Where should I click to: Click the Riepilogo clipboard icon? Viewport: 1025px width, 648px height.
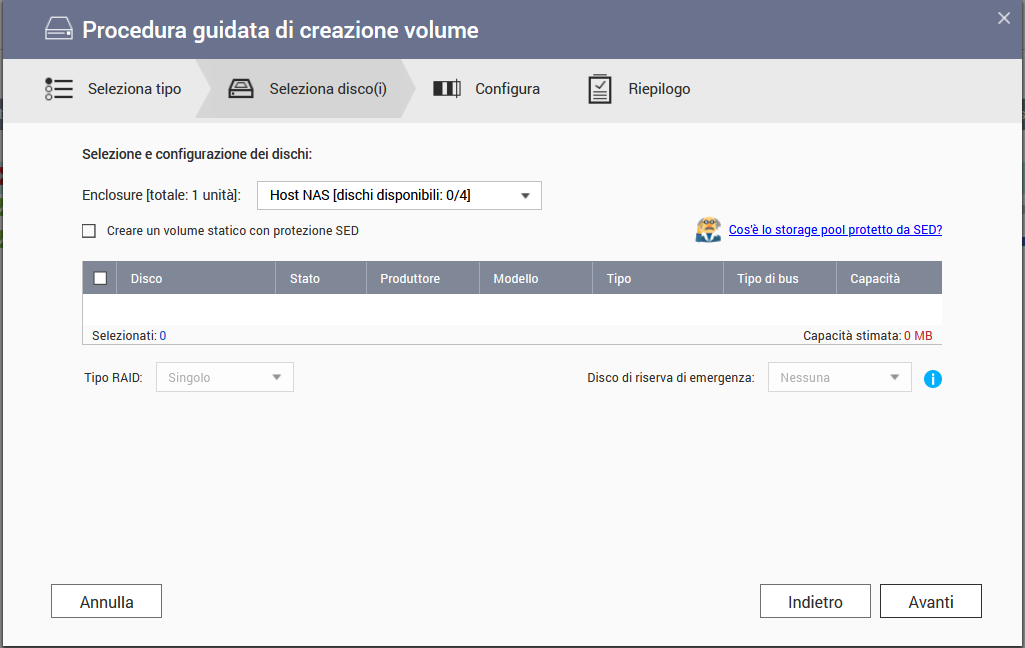pyautogui.click(x=600, y=89)
